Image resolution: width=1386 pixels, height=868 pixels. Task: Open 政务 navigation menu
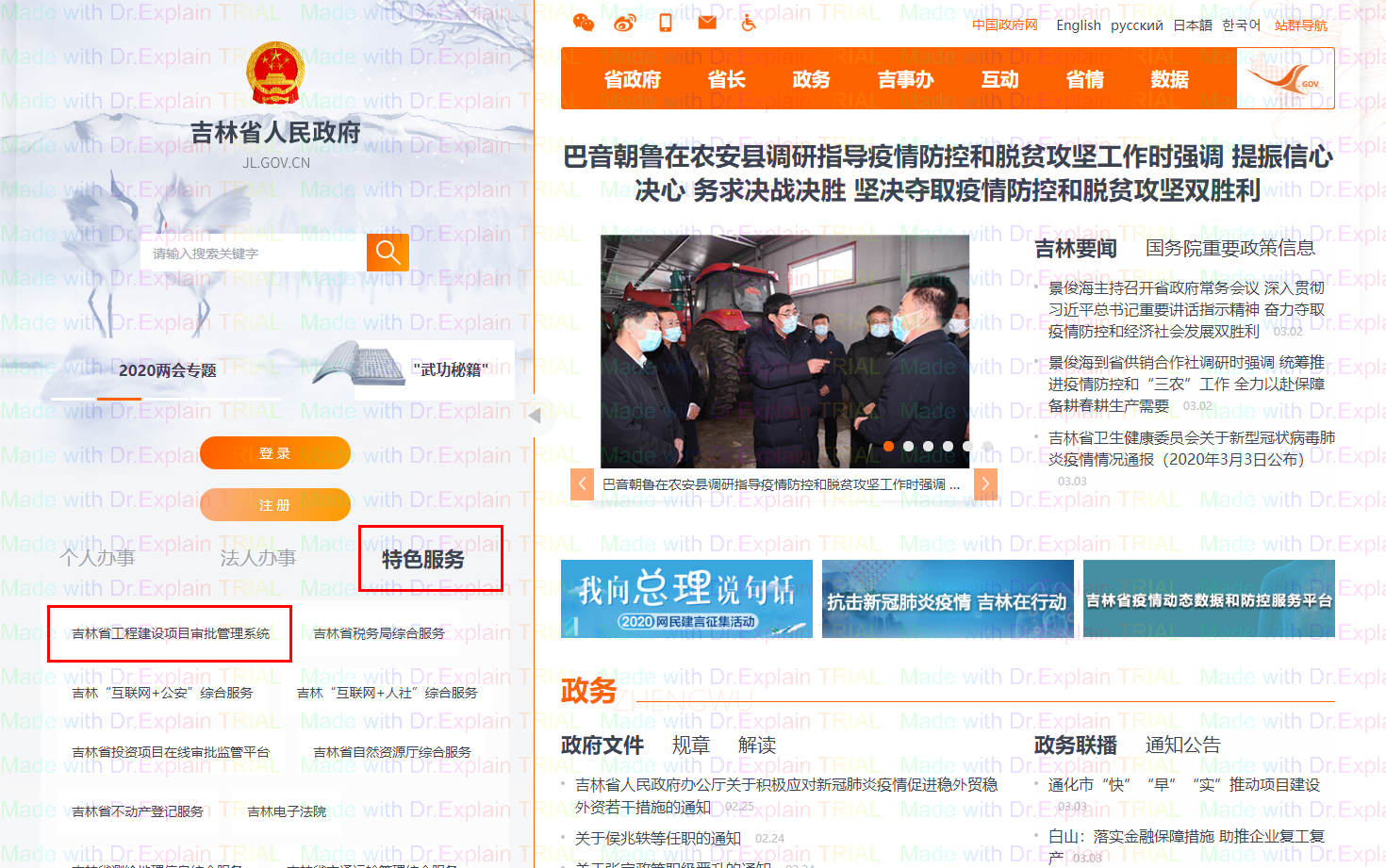point(812,79)
